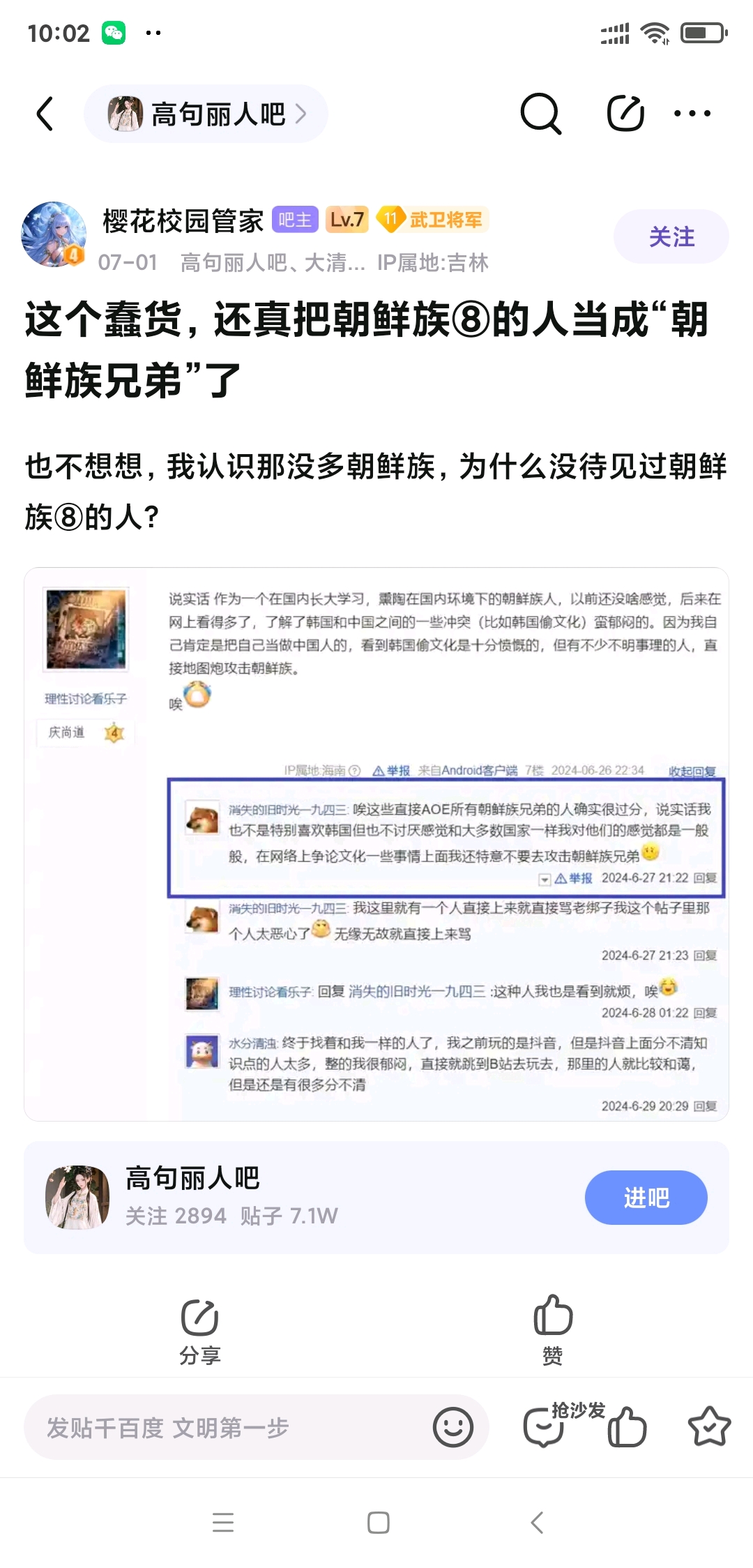Tap the share icon in top bar
The image size is (753, 1568).
coord(625,114)
